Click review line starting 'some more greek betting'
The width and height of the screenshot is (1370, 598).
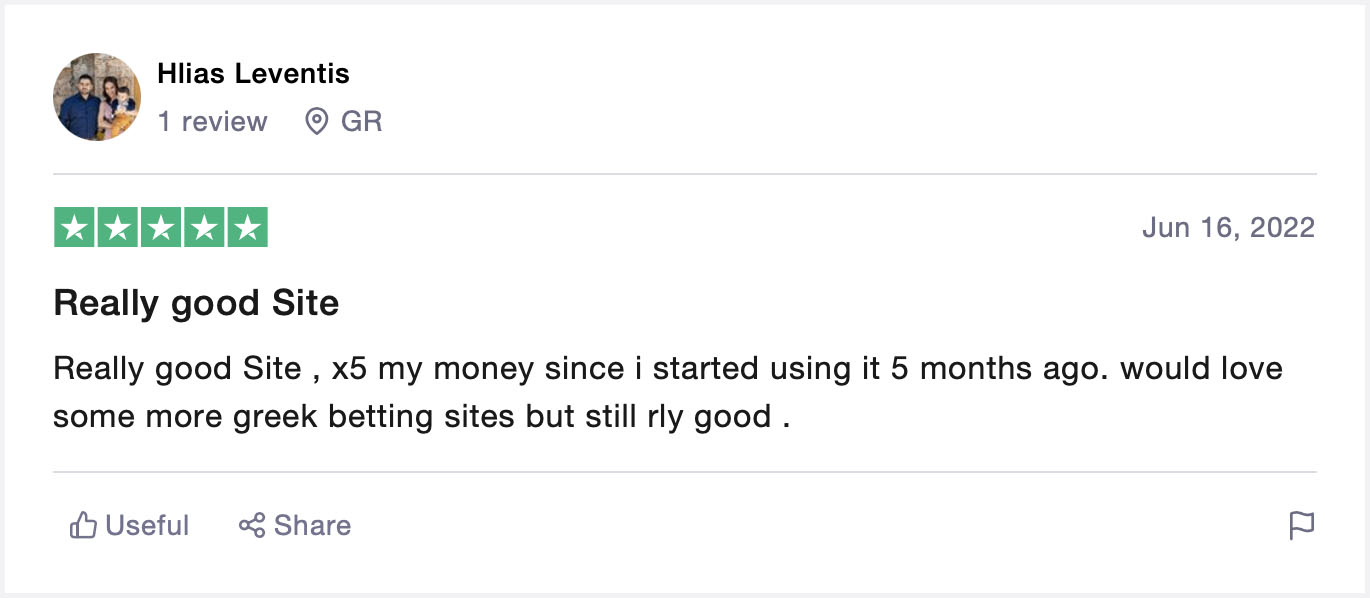pos(422,415)
